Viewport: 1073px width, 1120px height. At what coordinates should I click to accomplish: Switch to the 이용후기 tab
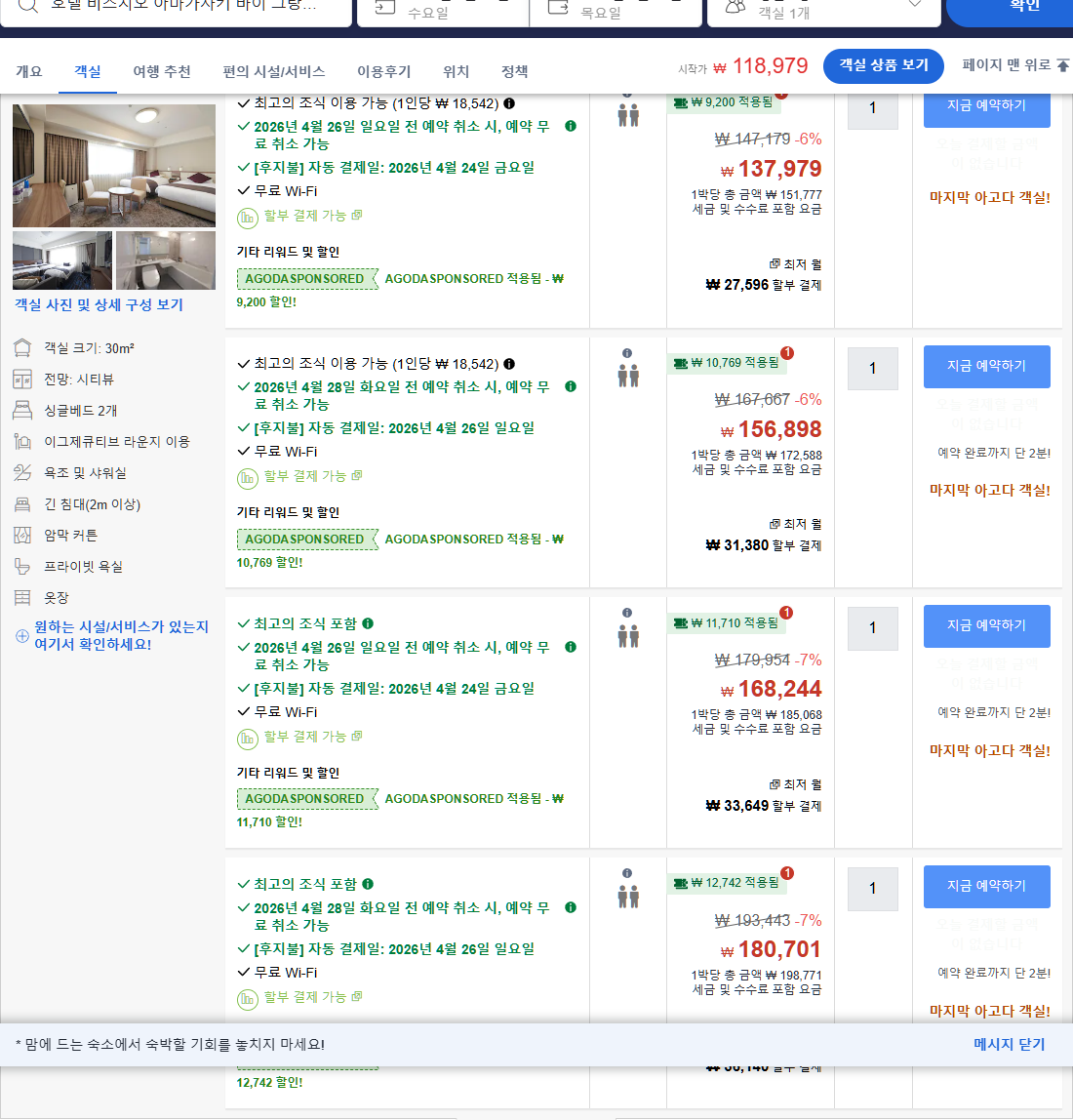[384, 71]
